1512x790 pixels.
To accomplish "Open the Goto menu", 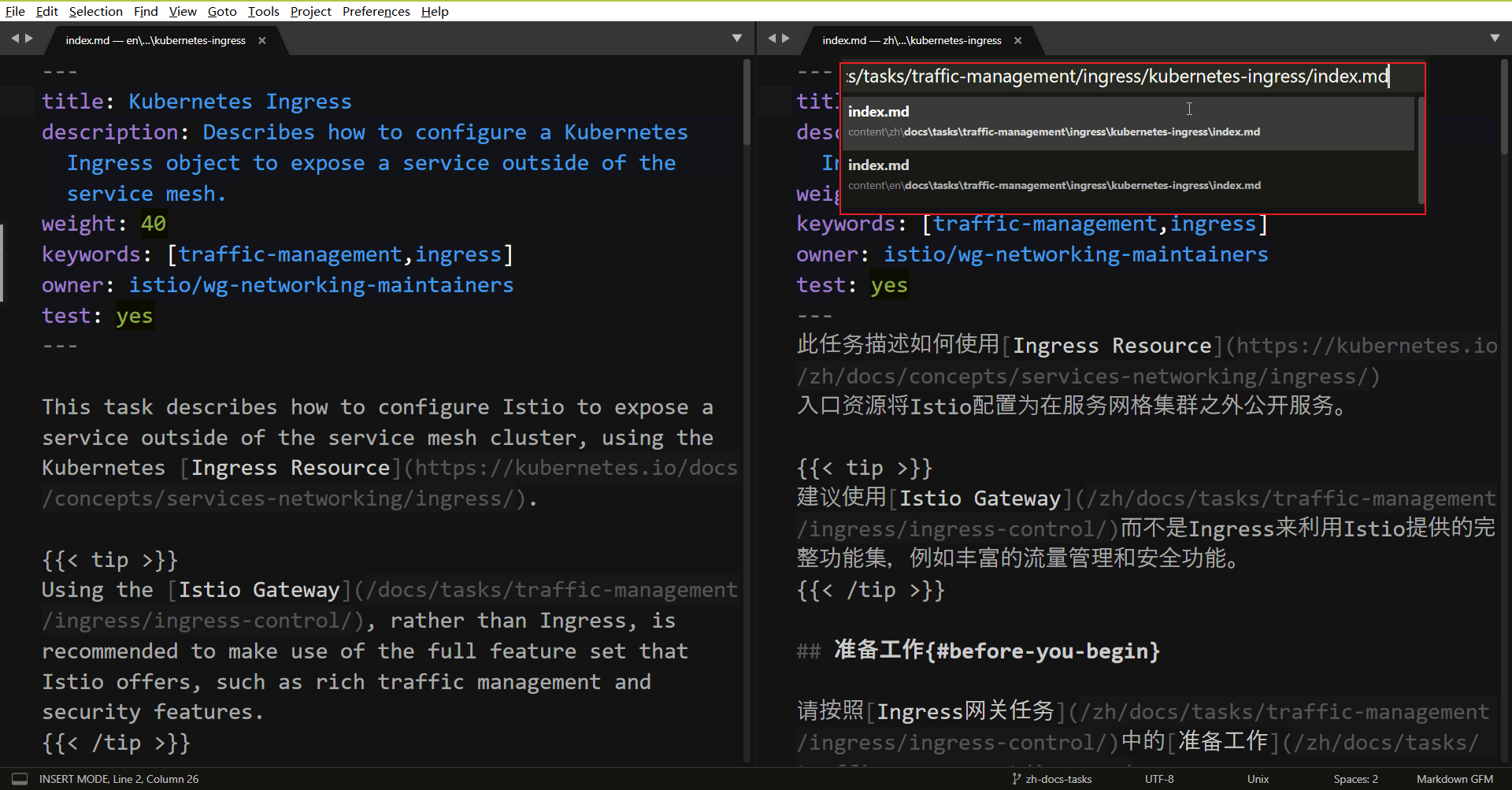I will point(222,11).
